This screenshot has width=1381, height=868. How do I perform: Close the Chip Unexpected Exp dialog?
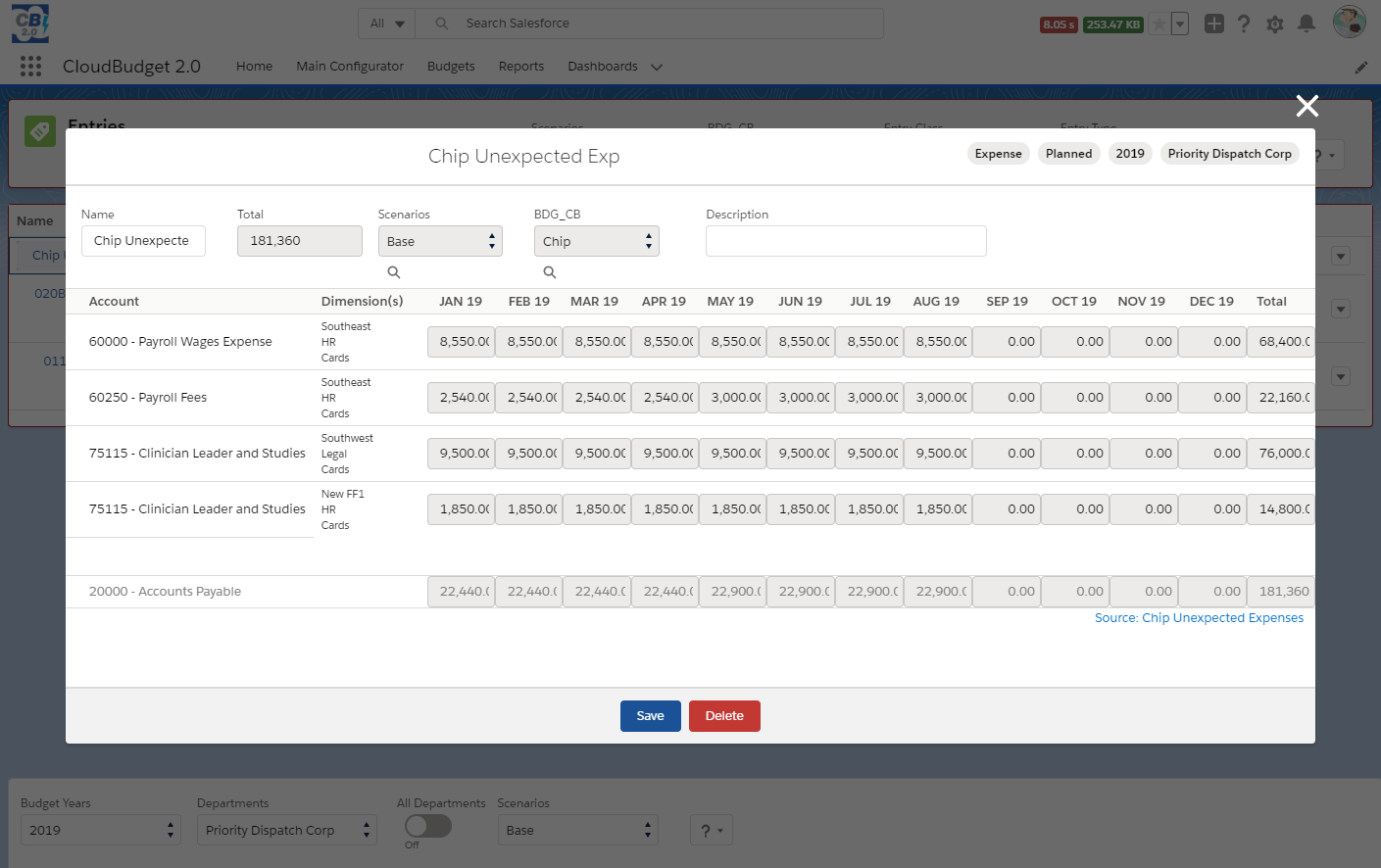(1307, 106)
